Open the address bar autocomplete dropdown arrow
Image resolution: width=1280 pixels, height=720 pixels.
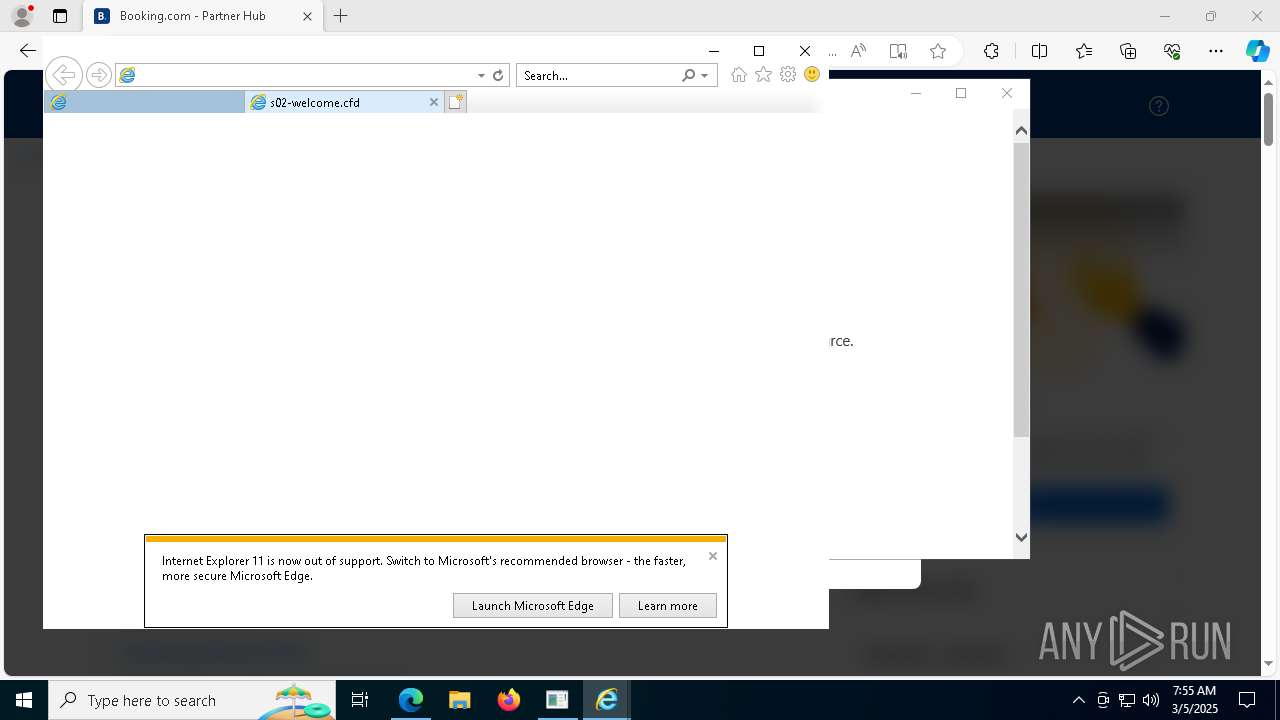tap(481, 75)
